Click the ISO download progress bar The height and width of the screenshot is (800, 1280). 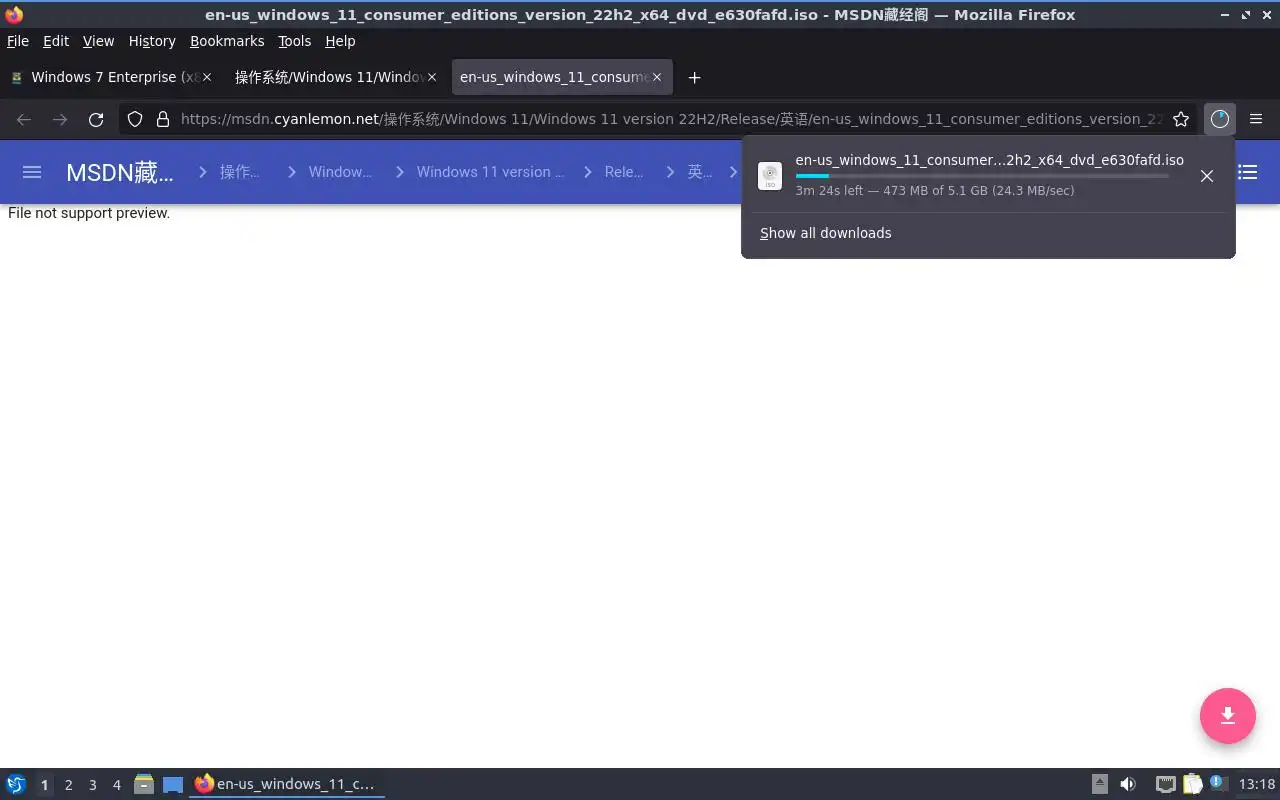(x=981, y=176)
